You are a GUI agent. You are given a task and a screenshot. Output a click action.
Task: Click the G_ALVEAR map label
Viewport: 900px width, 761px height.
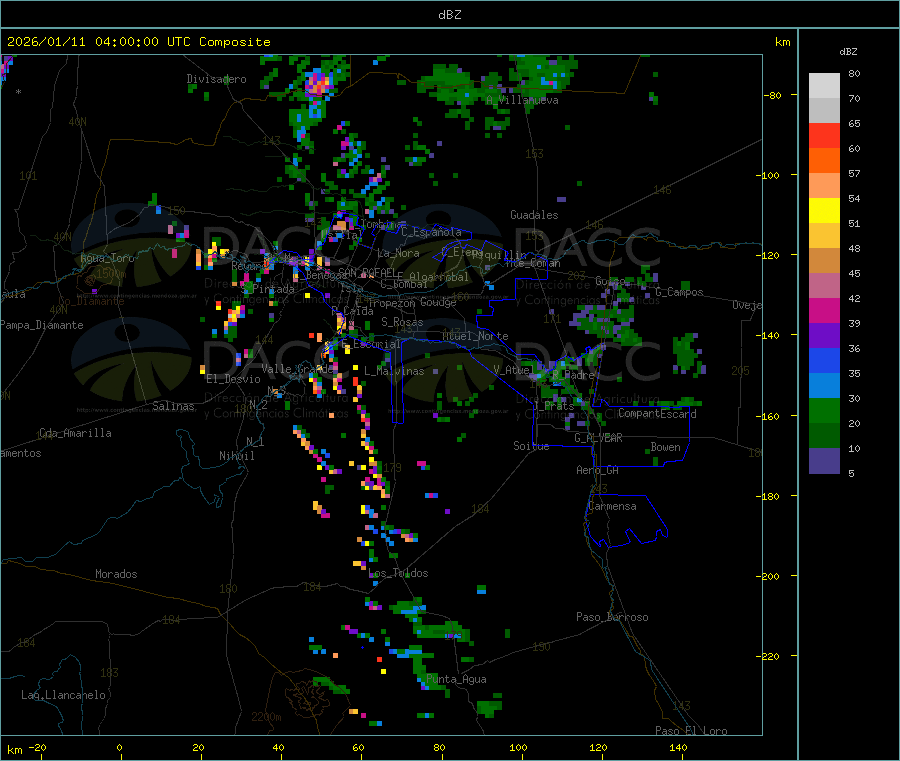[599, 438]
